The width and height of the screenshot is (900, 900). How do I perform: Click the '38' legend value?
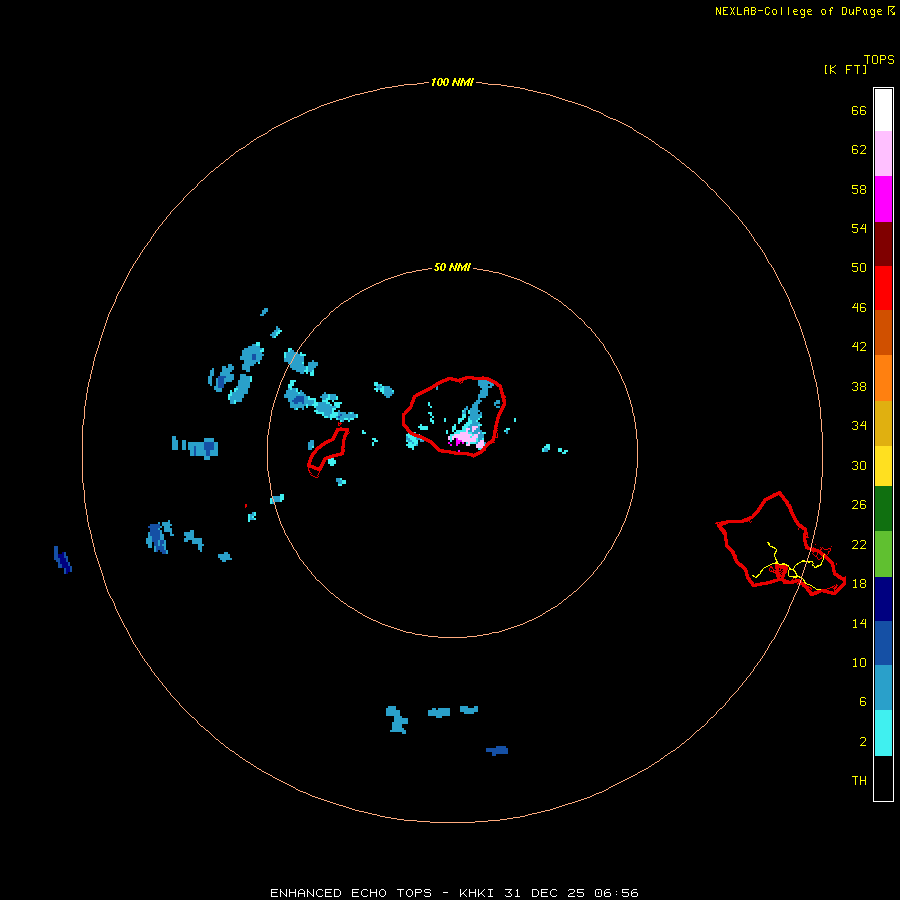click(x=859, y=386)
